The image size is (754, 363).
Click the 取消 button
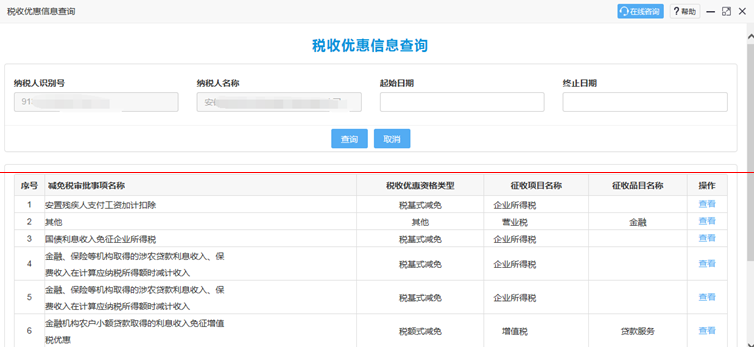(x=392, y=139)
